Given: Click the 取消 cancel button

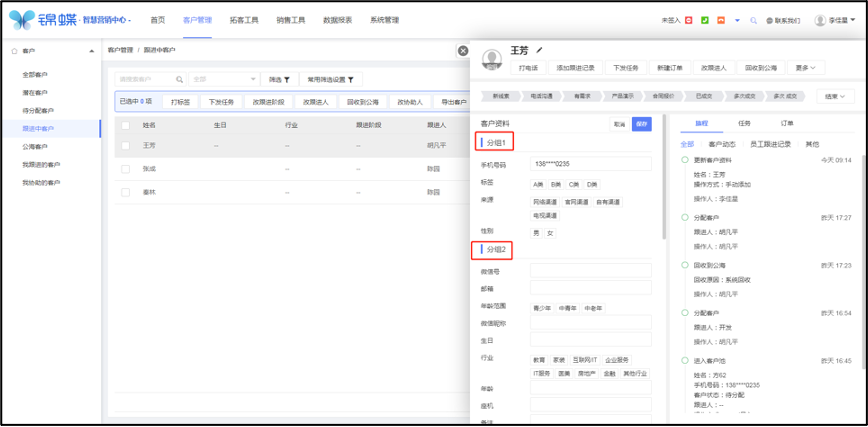Looking at the screenshot, I should pyautogui.click(x=619, y=125).
